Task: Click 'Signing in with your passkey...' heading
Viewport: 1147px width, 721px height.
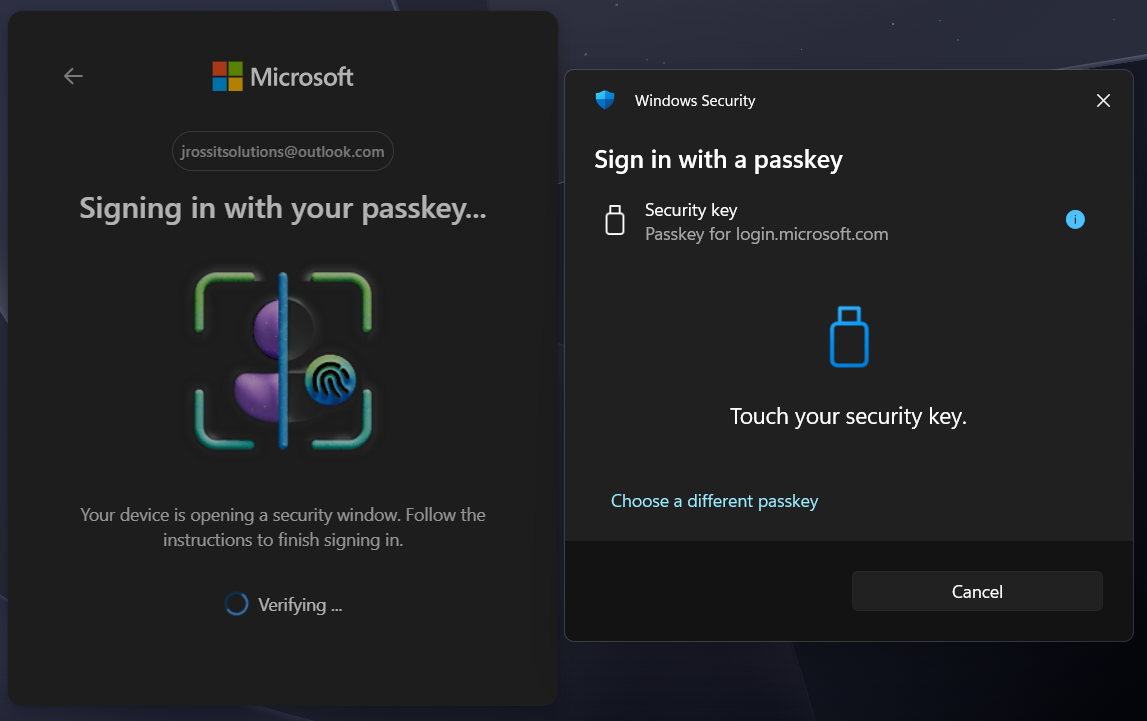Action: tap(283, 208)
